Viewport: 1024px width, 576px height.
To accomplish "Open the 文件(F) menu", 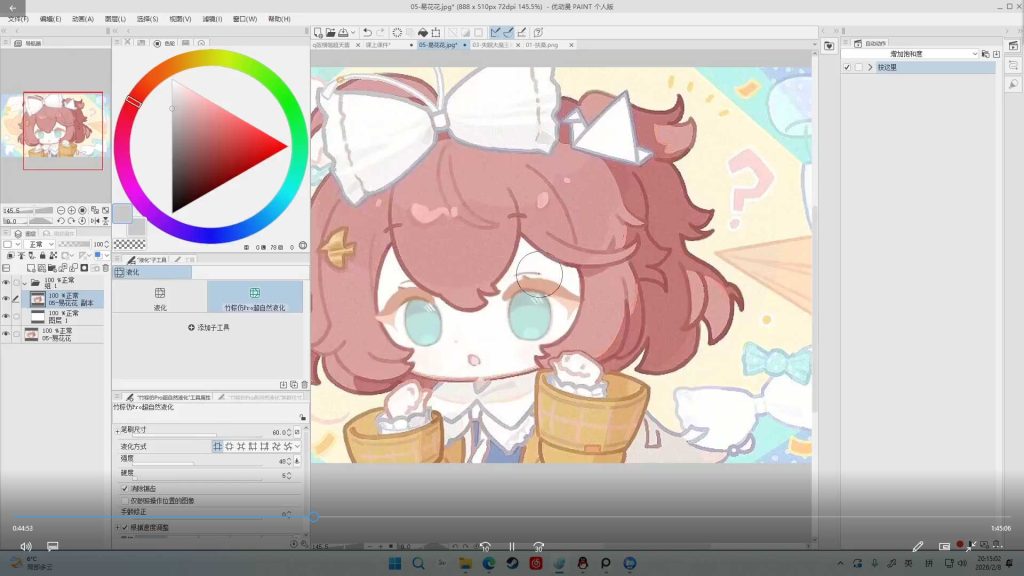I will (x=18, y=19).
